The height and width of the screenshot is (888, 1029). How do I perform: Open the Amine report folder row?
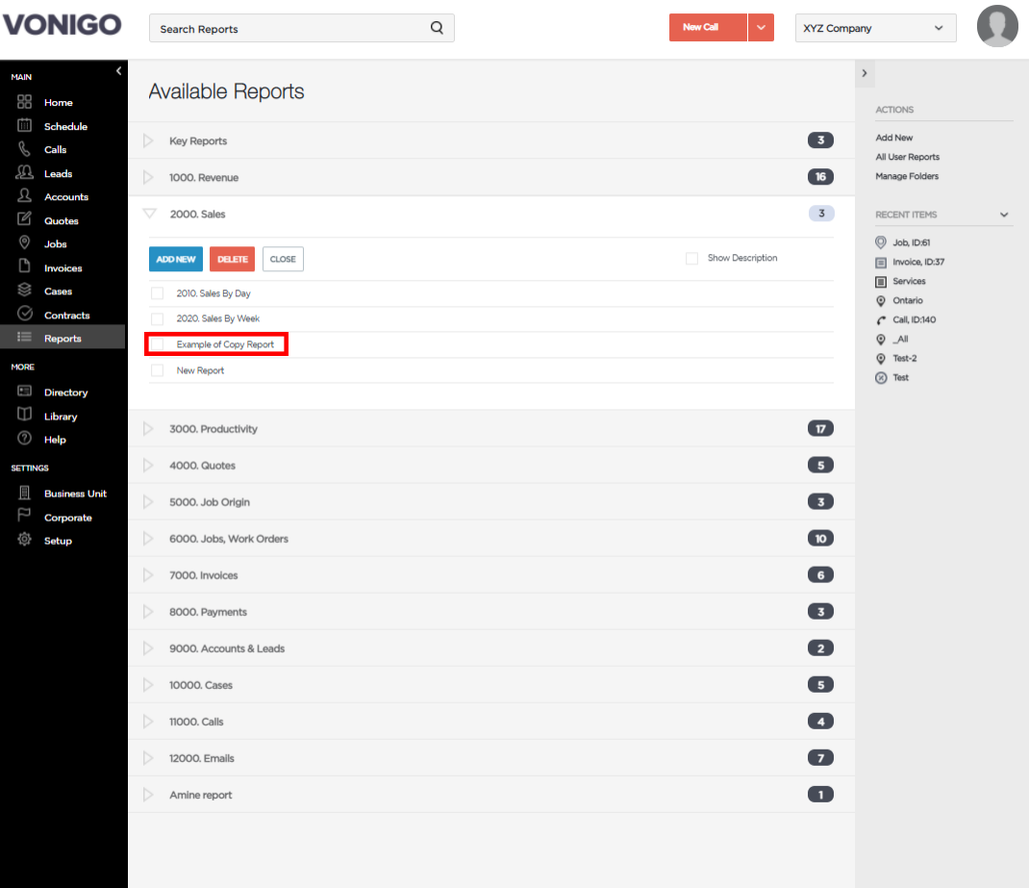[492, 795]
